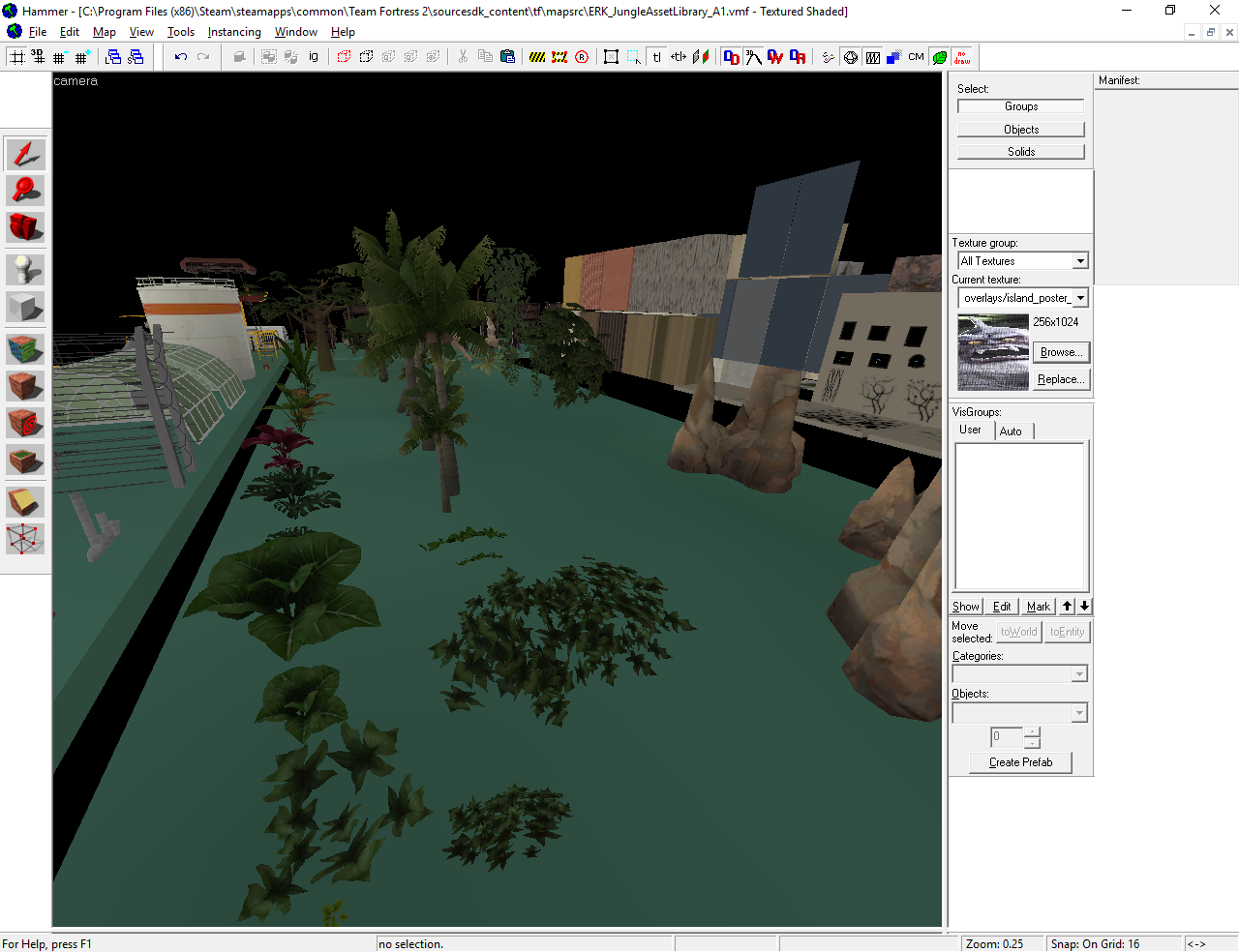Open the Map menu

click(105, 32)
